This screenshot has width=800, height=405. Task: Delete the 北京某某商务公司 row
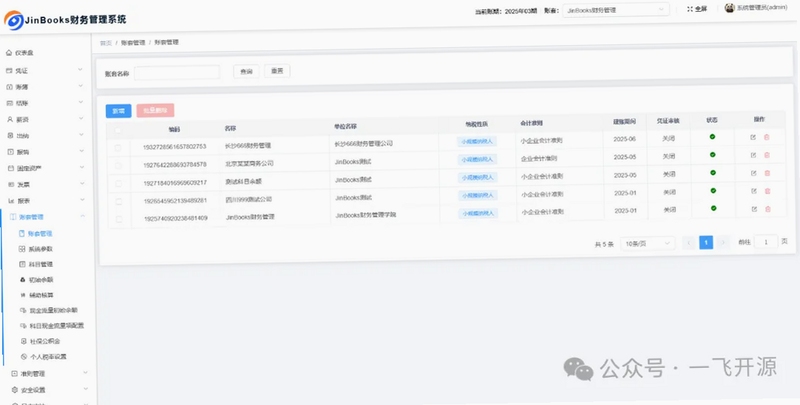[766, 155]
